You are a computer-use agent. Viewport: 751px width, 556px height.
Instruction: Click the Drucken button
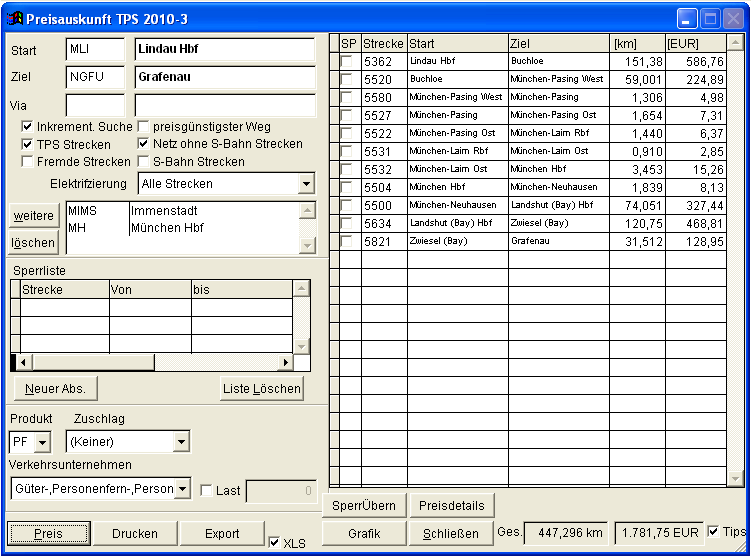click(x=135, y=533)
